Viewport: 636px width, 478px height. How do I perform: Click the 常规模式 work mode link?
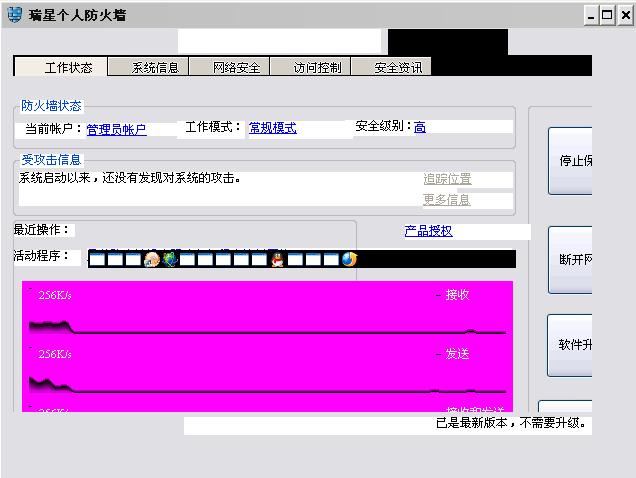[273, 128]
